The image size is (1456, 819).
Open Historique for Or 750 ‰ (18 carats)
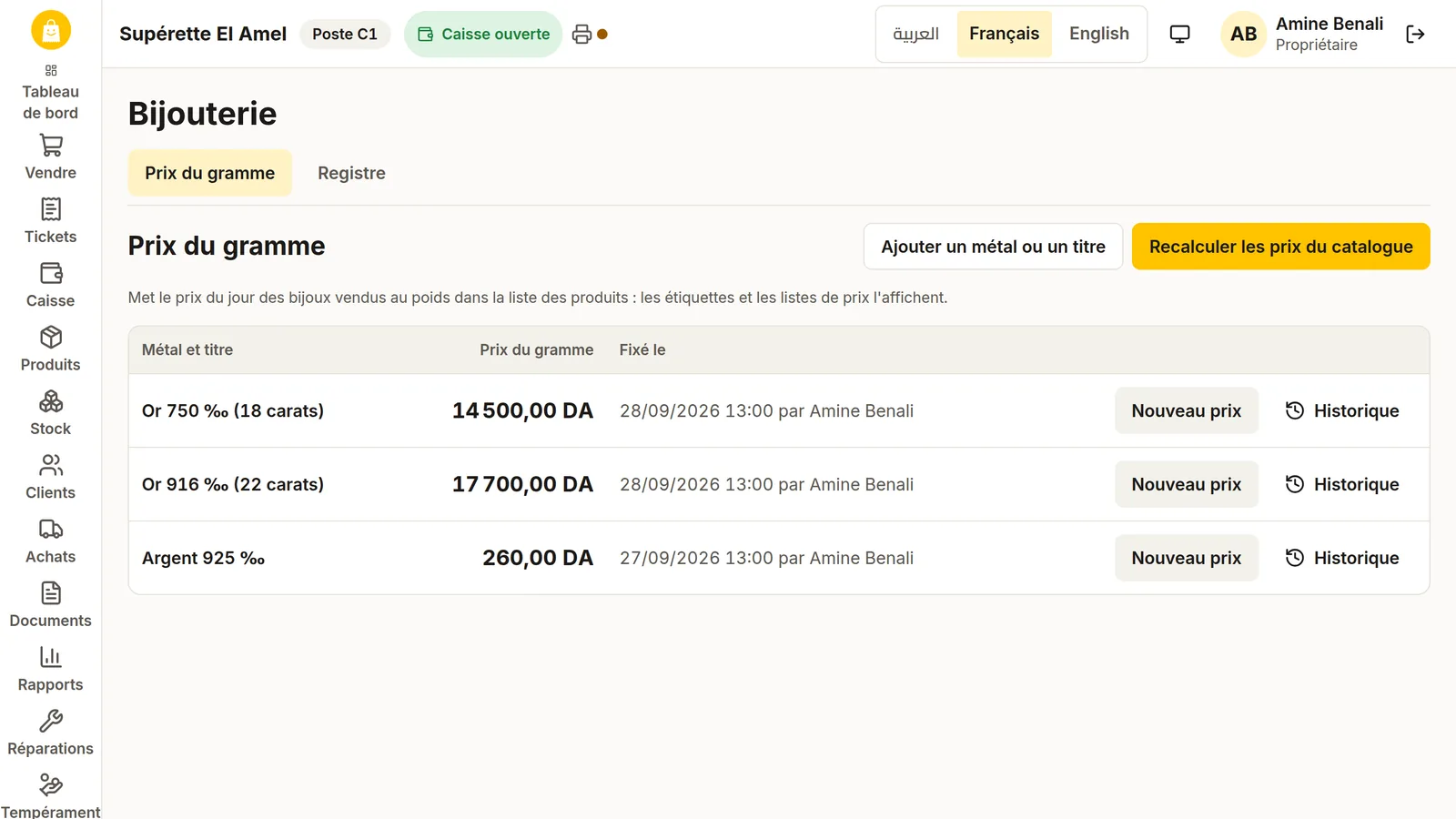click(x=1342, y=410)
